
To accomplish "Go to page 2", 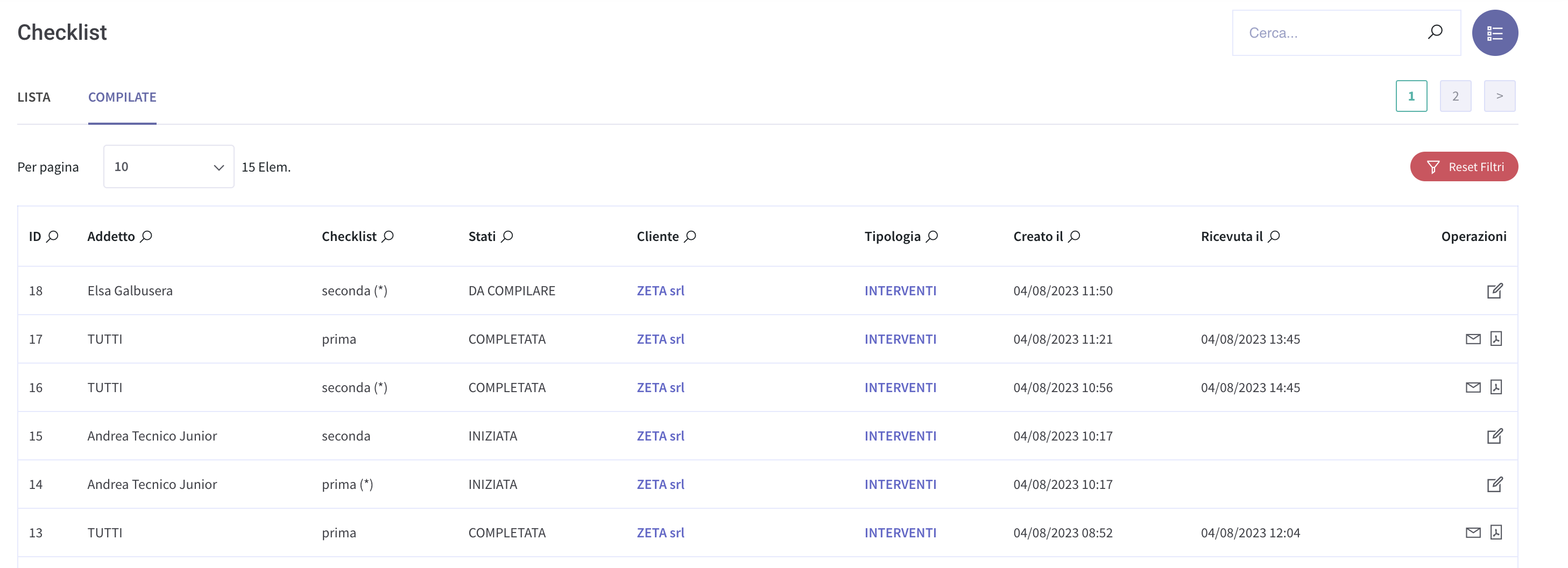I will coord(1456,96).
